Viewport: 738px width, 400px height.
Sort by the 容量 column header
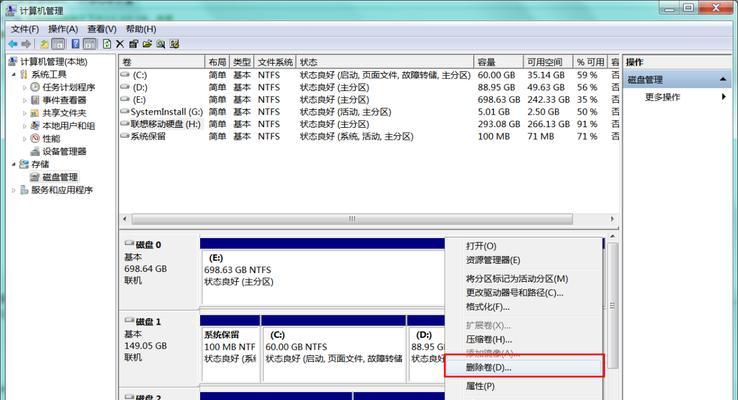[x=498, y=62]
